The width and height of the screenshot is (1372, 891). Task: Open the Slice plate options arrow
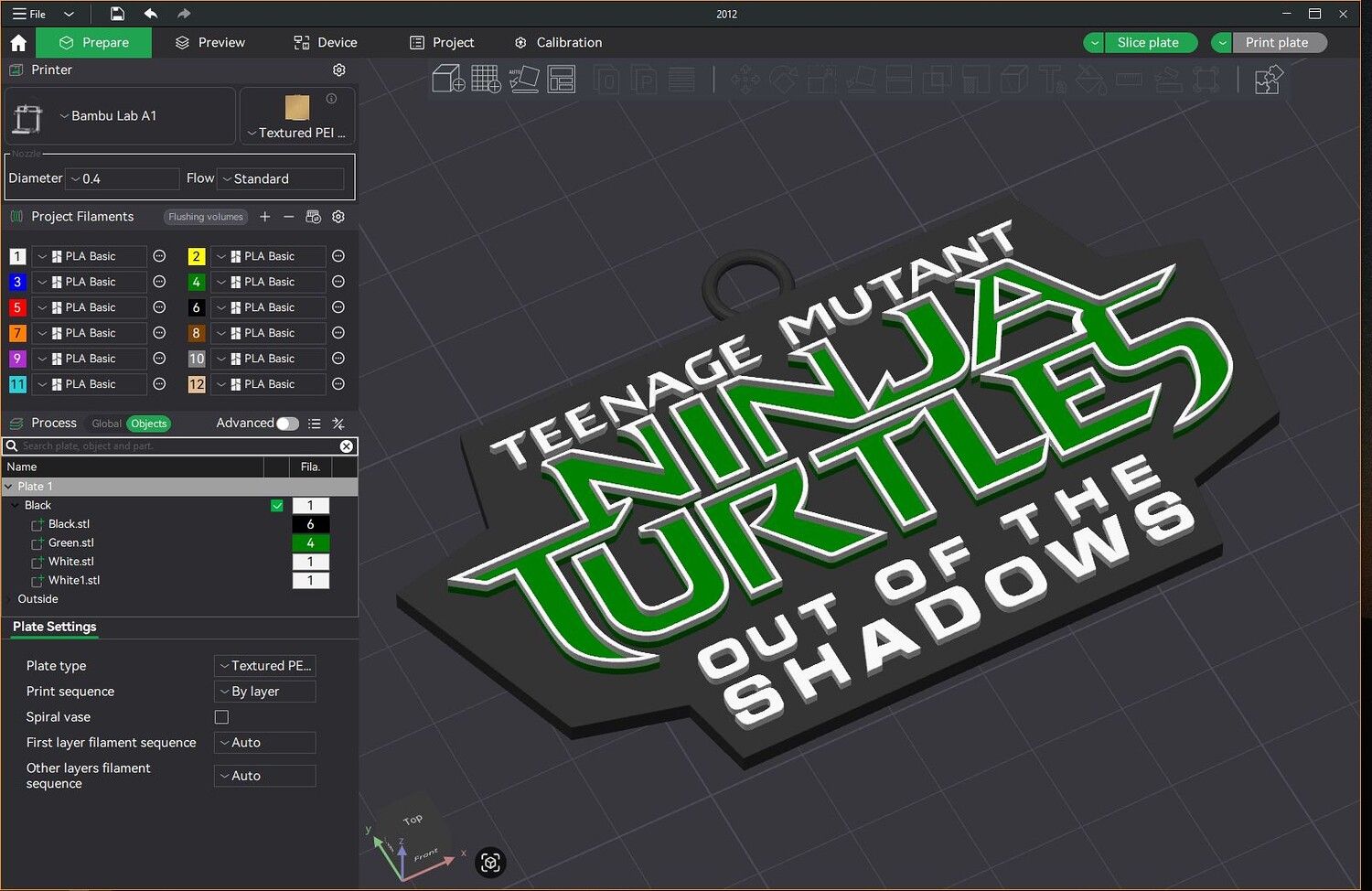(x=1095, y=43)
